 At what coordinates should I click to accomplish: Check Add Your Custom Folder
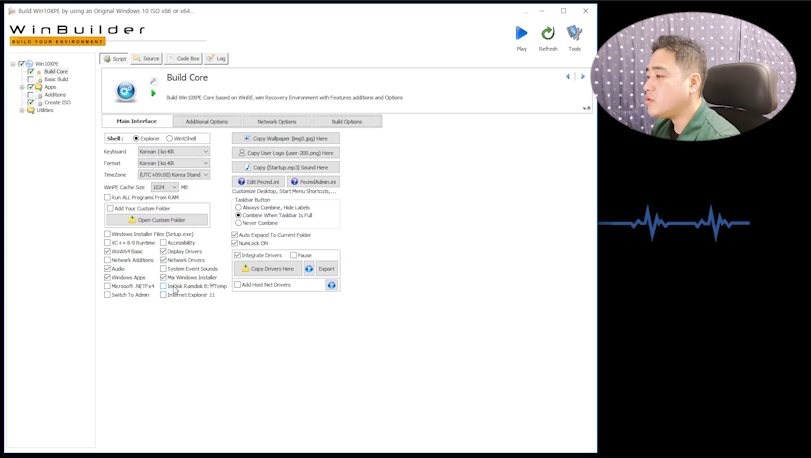point(110,208)
